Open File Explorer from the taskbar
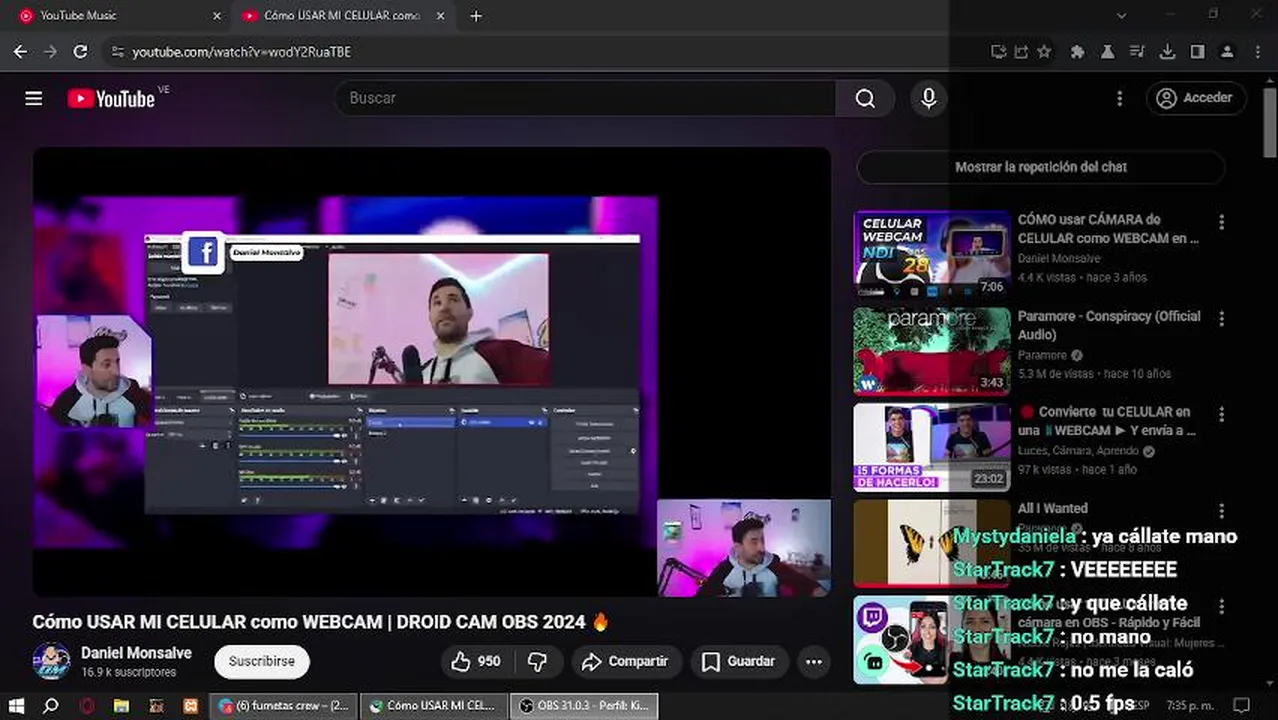The height and width of the screenshot is (720, 1278). (121, 705)
